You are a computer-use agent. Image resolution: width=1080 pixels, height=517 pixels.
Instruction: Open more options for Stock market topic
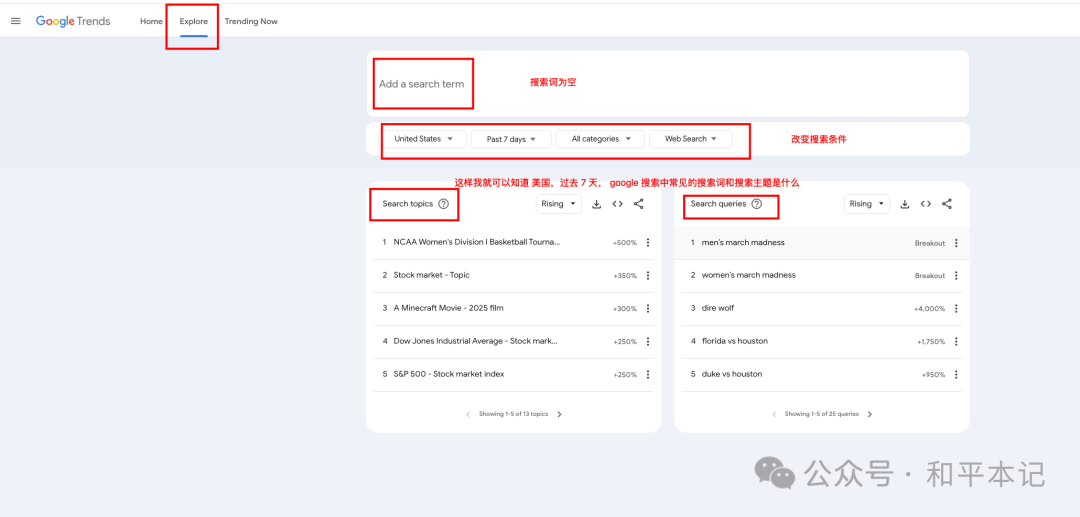(647, 275)
